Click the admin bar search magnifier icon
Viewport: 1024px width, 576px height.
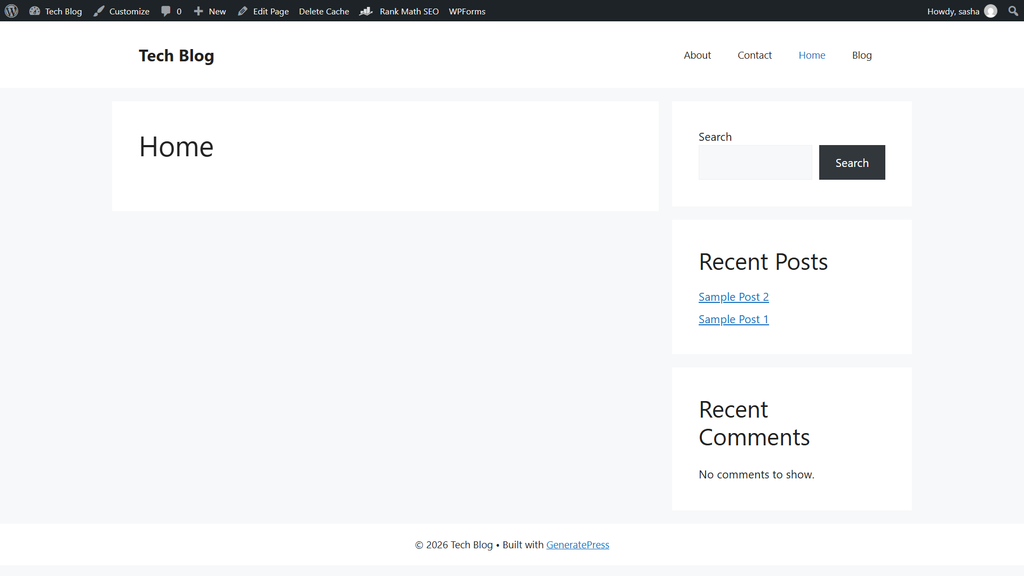(1013, 11)
